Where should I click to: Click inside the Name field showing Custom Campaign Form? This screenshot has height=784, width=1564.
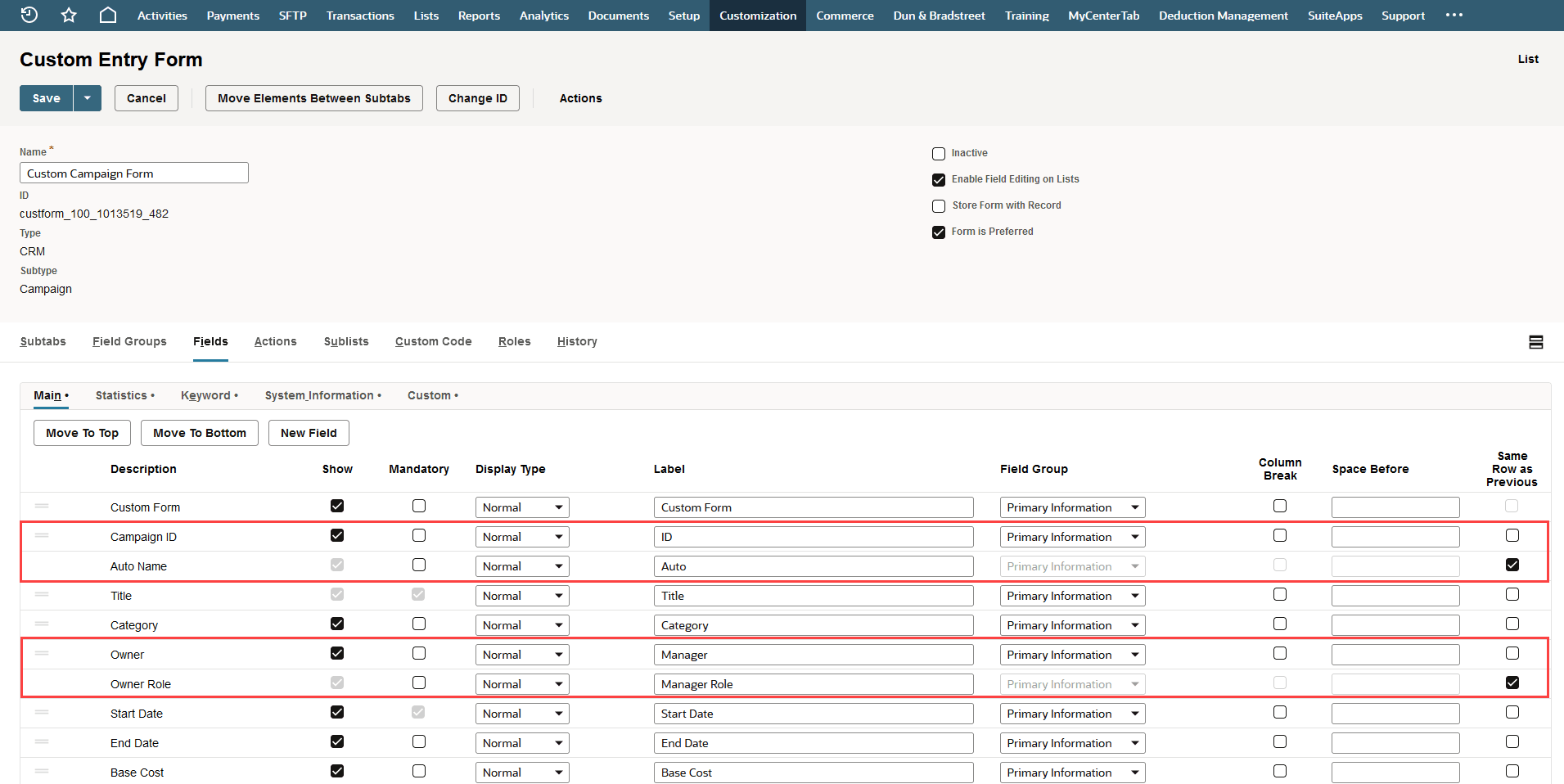click(133, 173)
